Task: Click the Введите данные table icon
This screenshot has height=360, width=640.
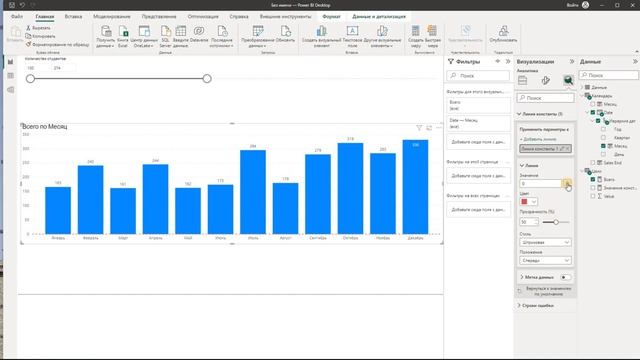Action: 180,31
